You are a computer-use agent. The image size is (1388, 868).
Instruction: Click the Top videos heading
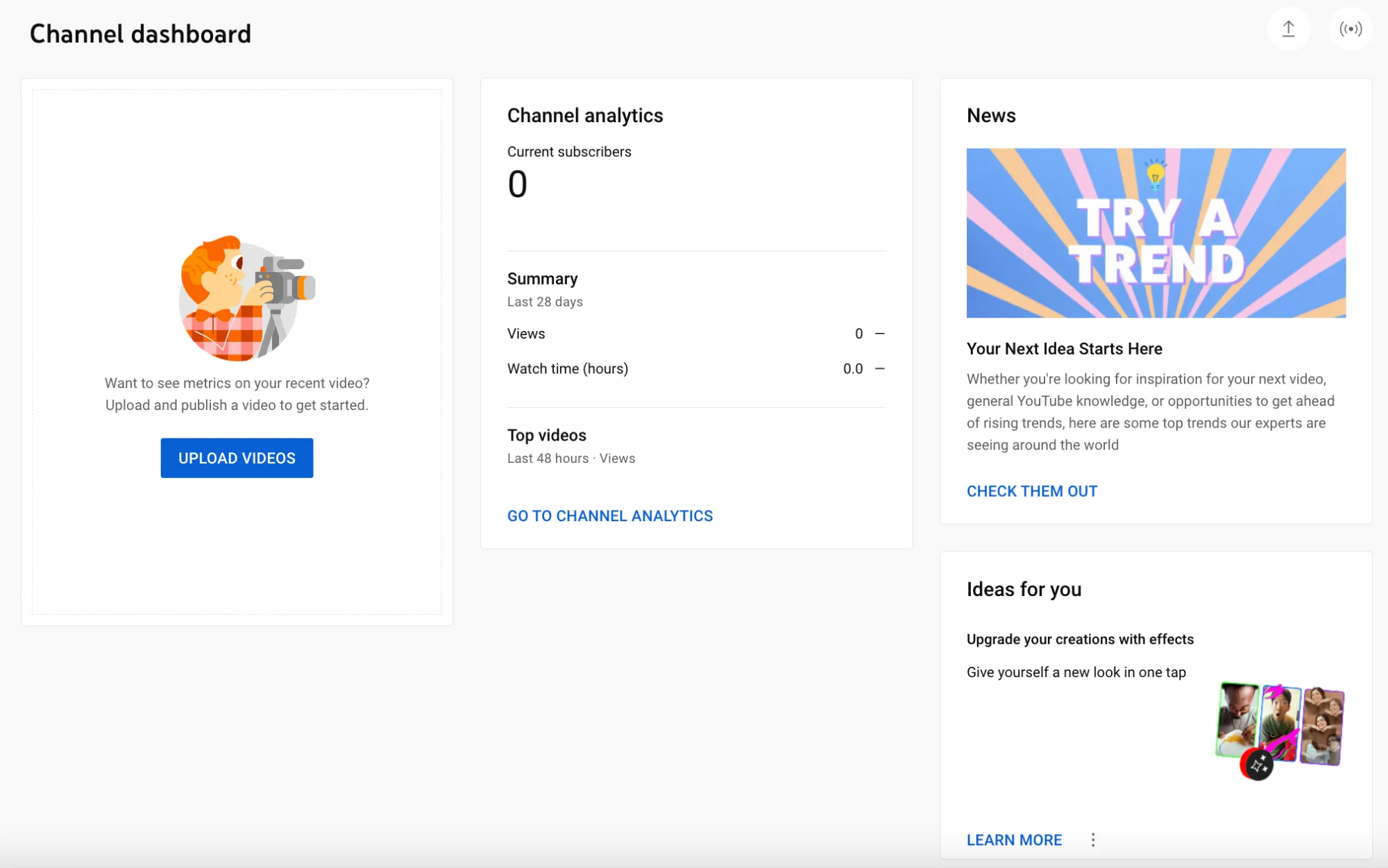tap(546, 435)
